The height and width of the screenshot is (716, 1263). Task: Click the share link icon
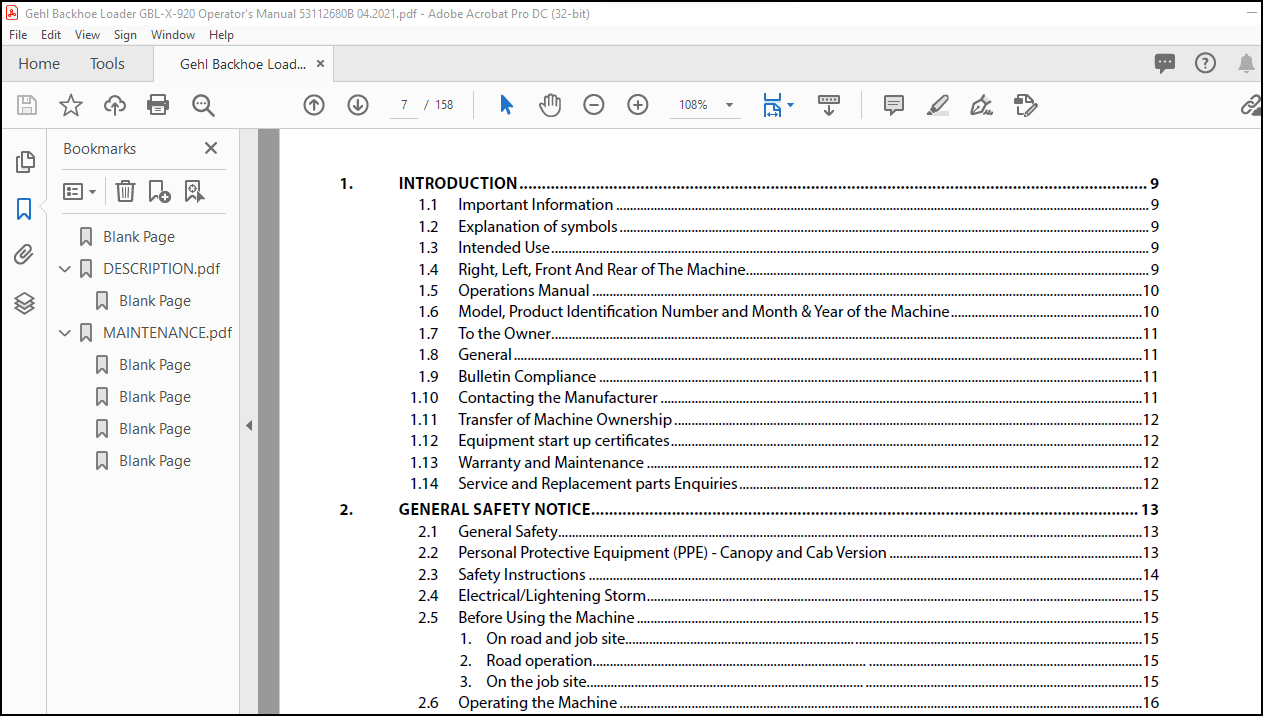click(x=1251, y=105)
